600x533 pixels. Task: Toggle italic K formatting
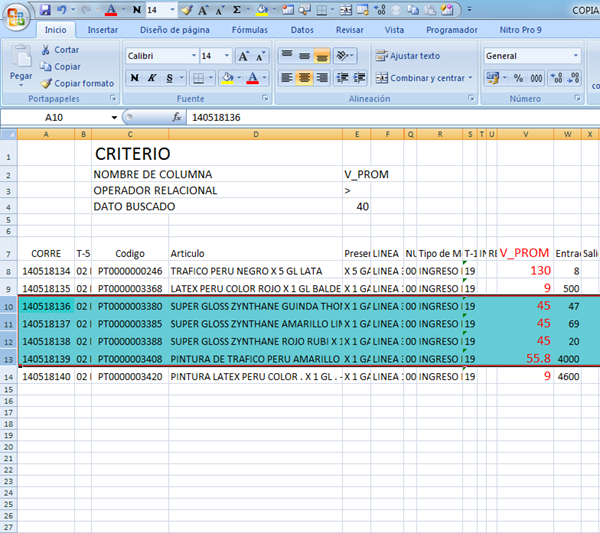pos(152,78)
